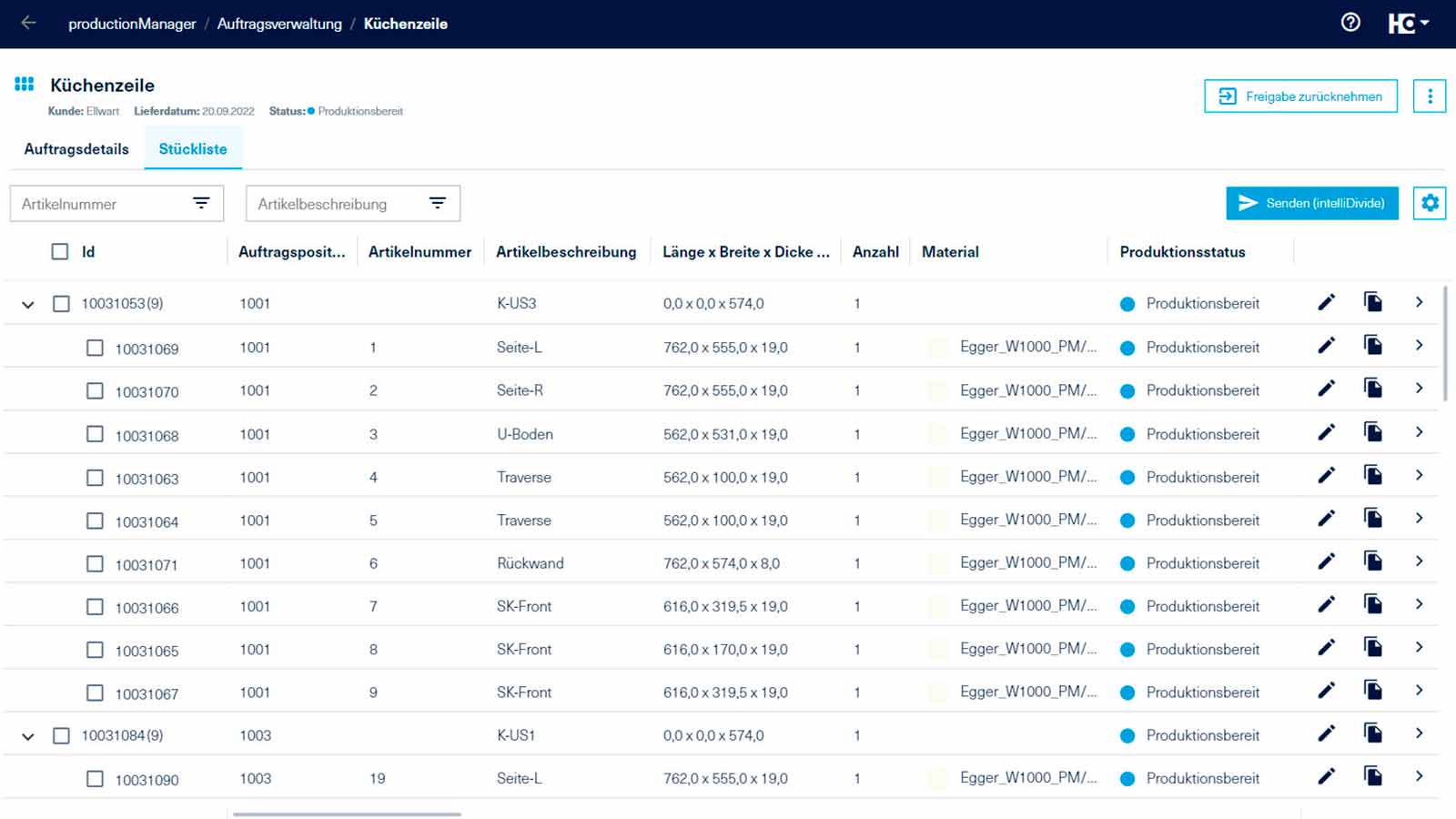Select the Stückliste tab

click(193, 149)
